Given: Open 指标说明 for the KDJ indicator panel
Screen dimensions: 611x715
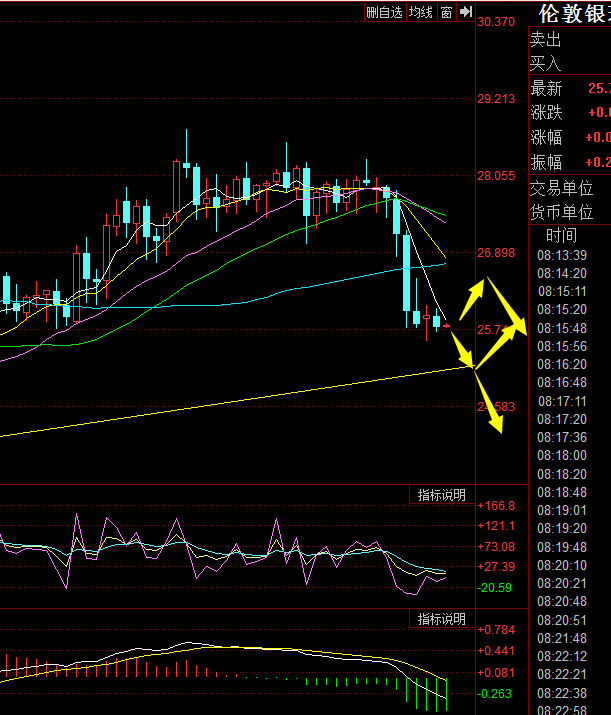Looking at the screenshot, I should coord(441,495).
